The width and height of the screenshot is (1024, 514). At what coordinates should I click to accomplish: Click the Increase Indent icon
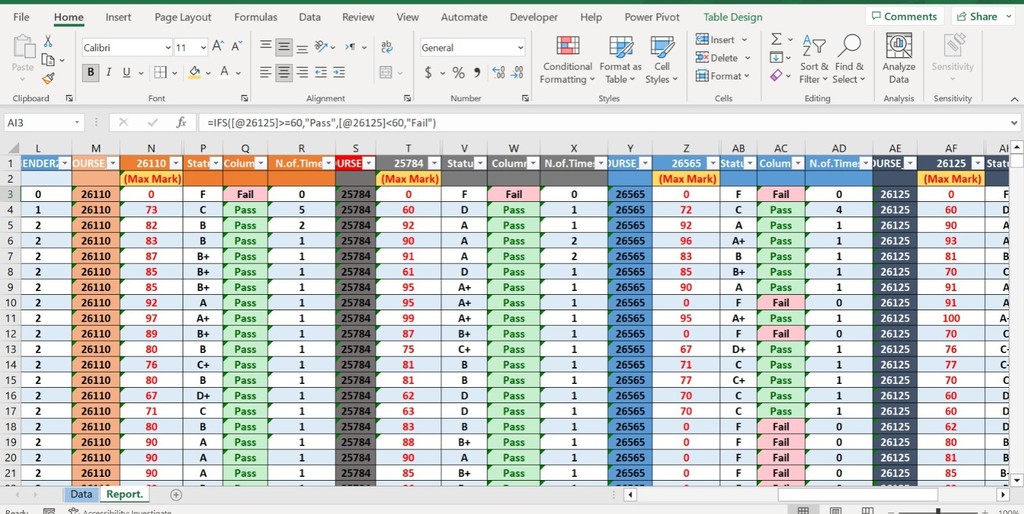[x=339, y=72]
